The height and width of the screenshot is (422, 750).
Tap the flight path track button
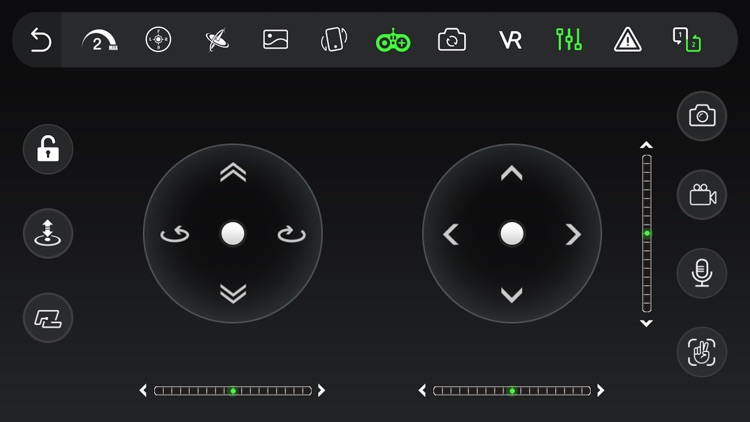48,318
